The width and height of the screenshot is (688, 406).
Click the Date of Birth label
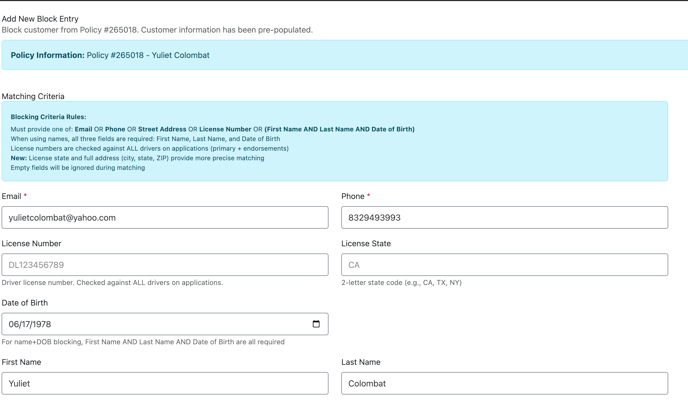tap(25, 303)
